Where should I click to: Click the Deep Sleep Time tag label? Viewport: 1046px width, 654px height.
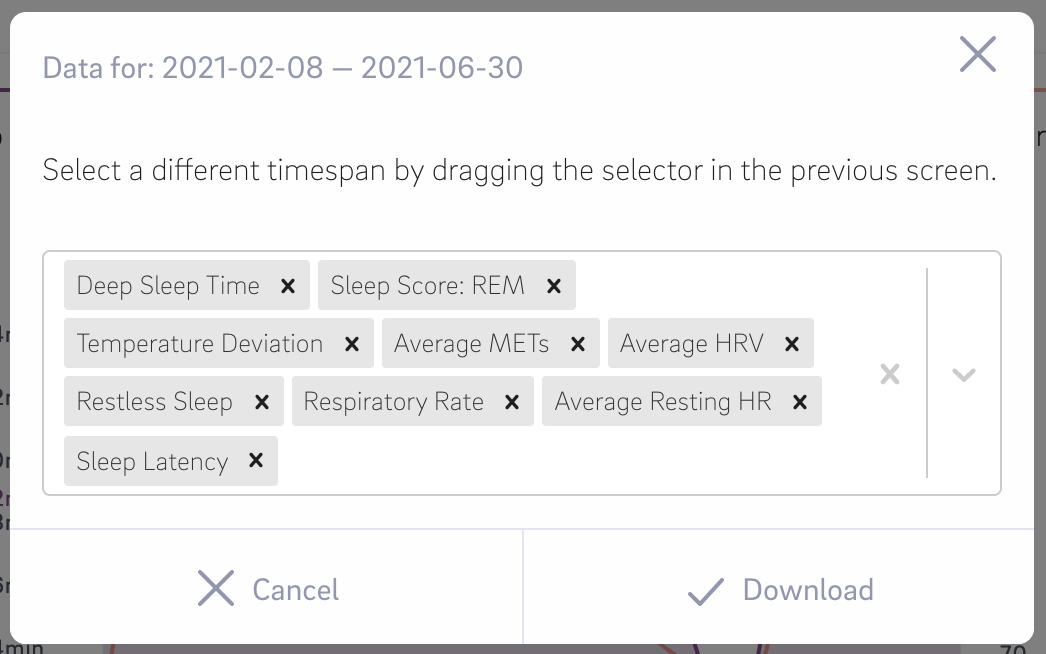[168, 286]
